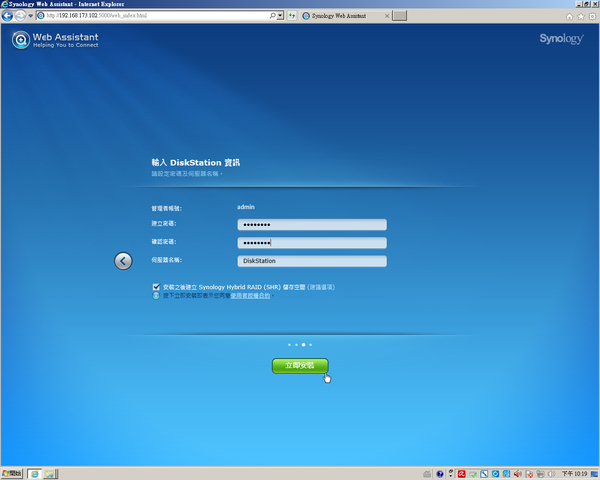Click the search magnifier in address bar
This screenshot has width=600, height=480.
pyautogui.click(x=272, y=16)
